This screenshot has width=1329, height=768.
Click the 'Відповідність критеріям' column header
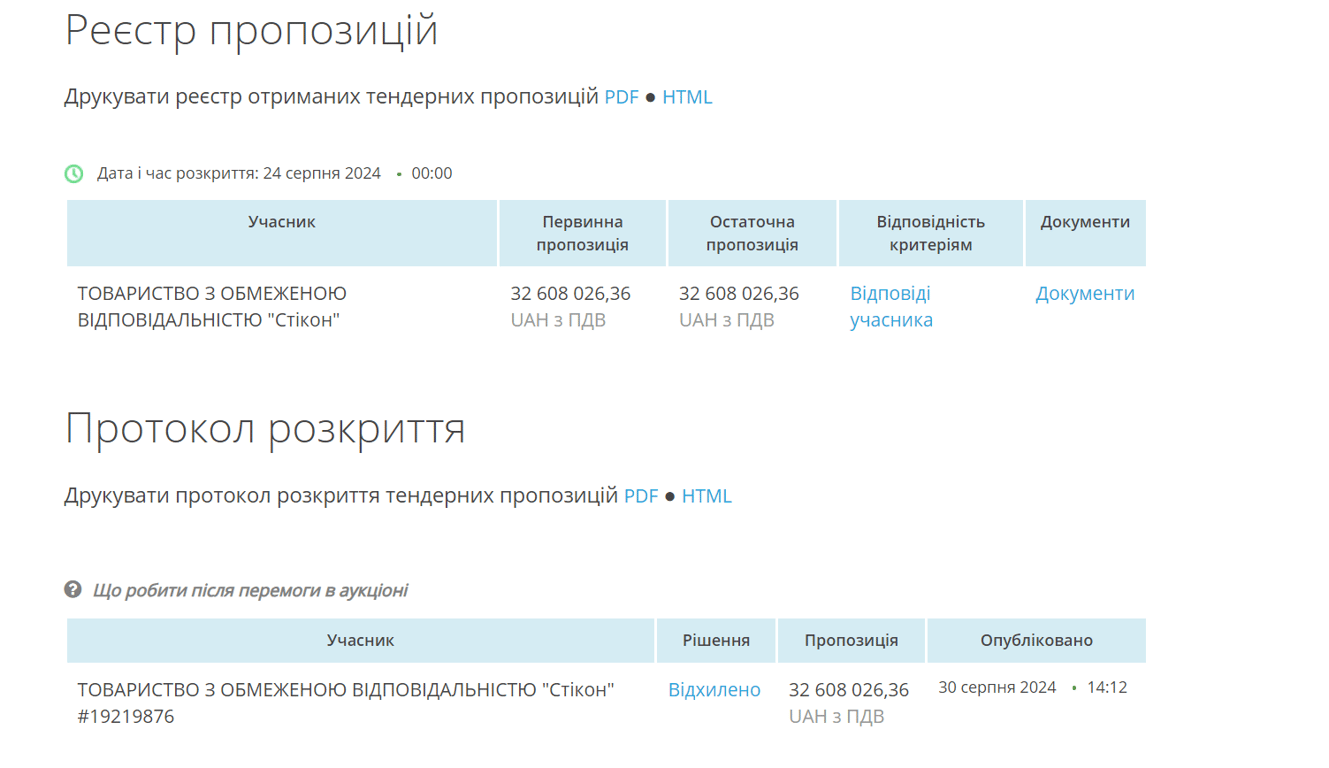point(930,233)
